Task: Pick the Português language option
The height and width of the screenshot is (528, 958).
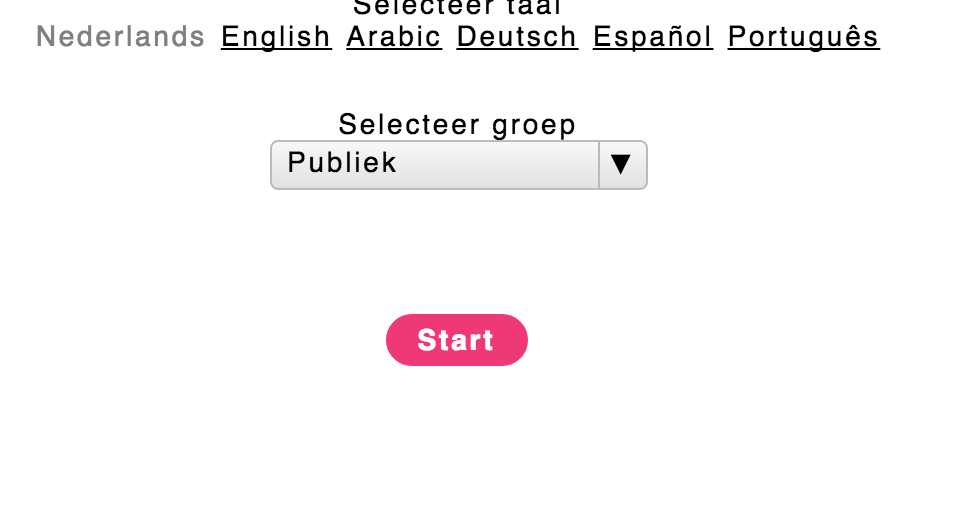Action: [x=803, y=37]
